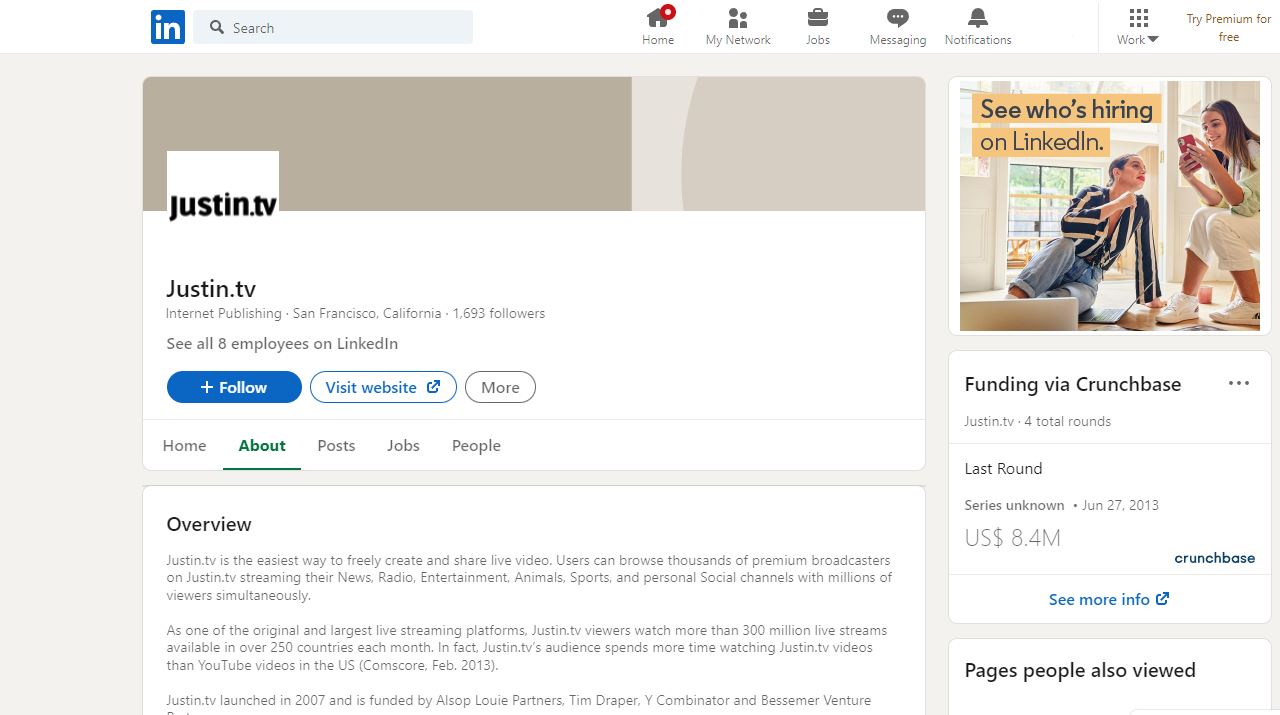Viewport: 1280px width, 715px height.
Task: Open the People tab
Action: pyautogui.click(x=476, y=445)
